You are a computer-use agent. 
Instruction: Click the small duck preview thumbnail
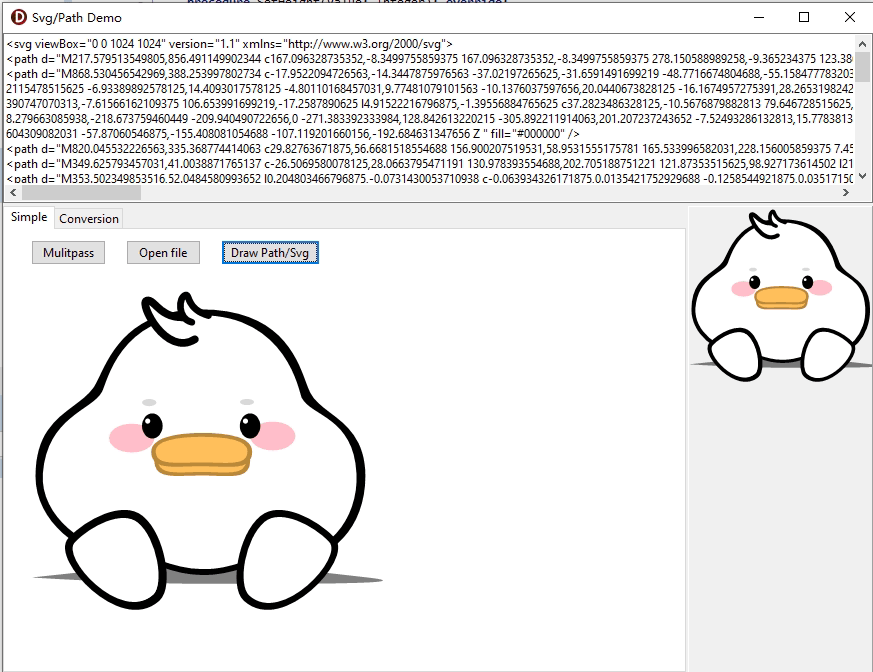781,296
